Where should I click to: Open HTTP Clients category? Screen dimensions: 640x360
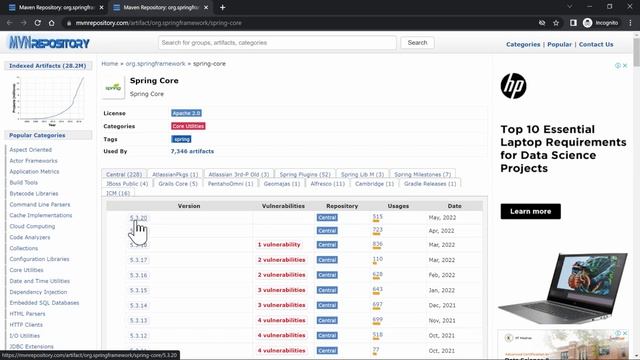[x=26, y=324]
